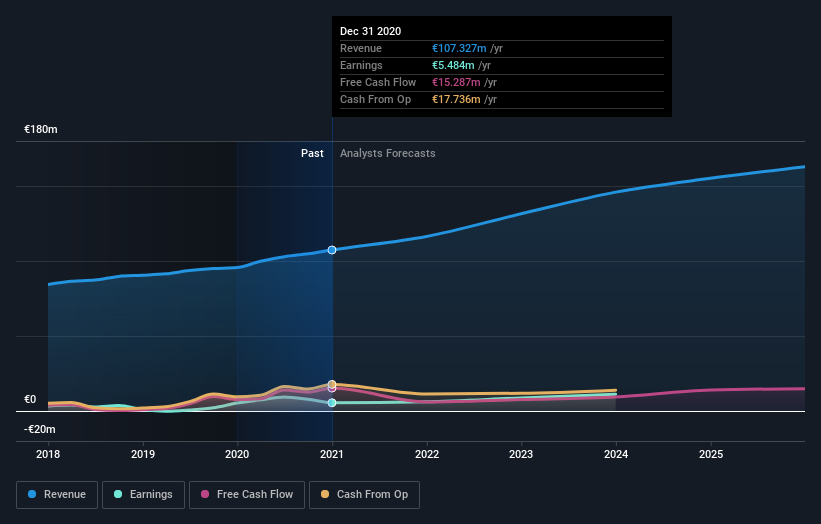Click the 2021 x-axis label
This screenshot has height=524, width=821.
(x=332, y=454)
